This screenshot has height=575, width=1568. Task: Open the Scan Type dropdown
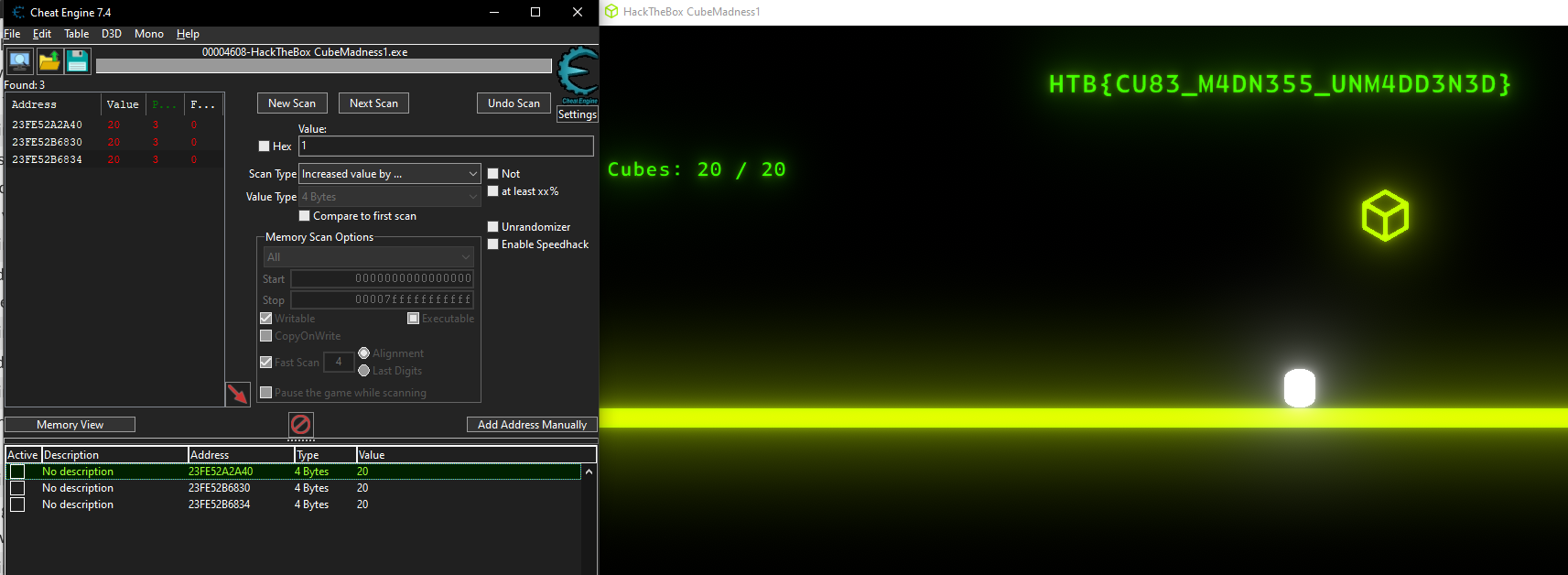point(390,174)
